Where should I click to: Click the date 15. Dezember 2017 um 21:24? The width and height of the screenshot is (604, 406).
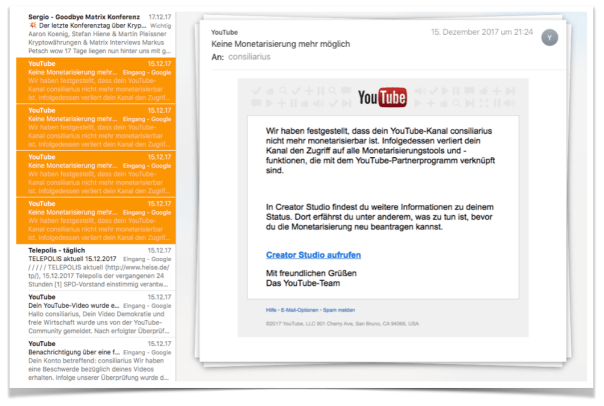(x=482, y=32)
